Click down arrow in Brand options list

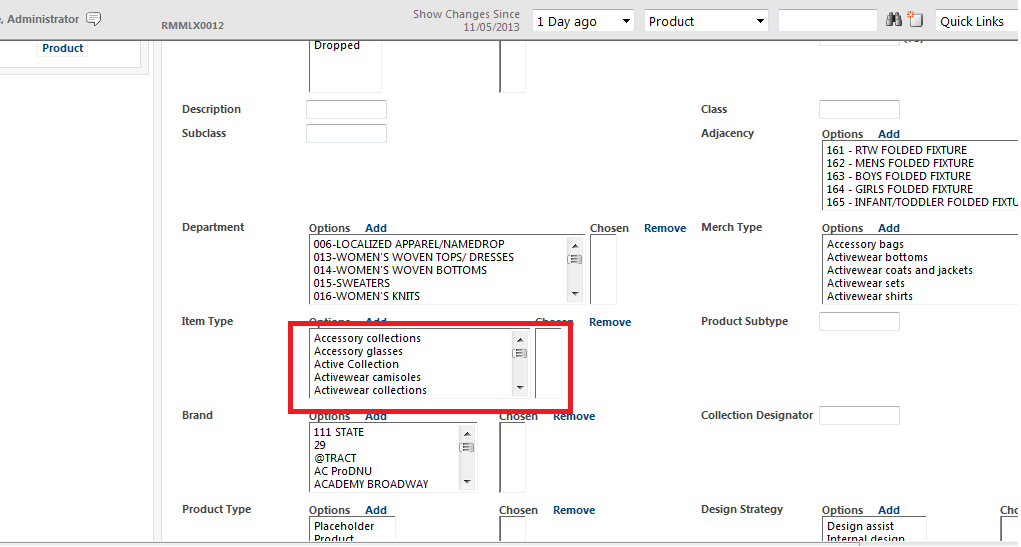466,482
